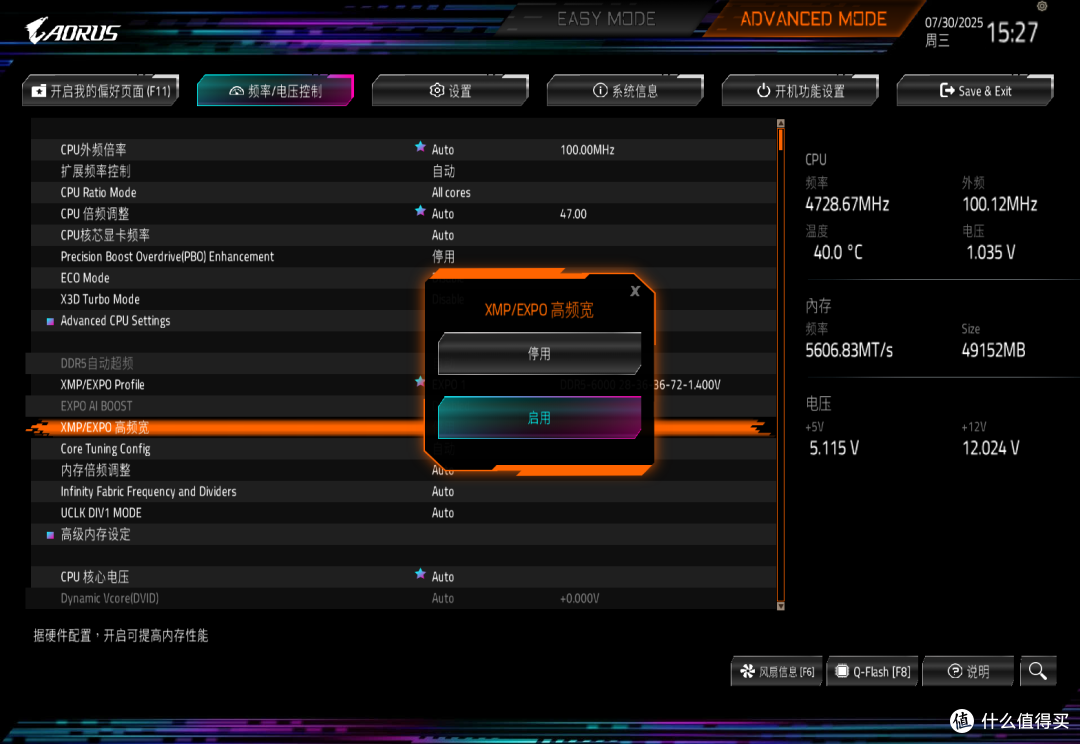Choose 启用 in the XMP/EXPO popup

(539, 417)
